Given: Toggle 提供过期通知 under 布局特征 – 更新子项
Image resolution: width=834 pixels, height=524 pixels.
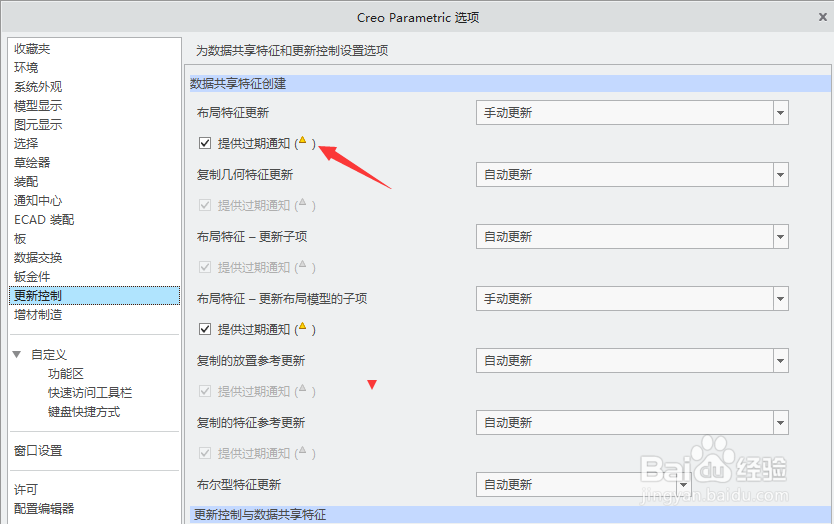Looking at the screenshot, I should 205,267.
